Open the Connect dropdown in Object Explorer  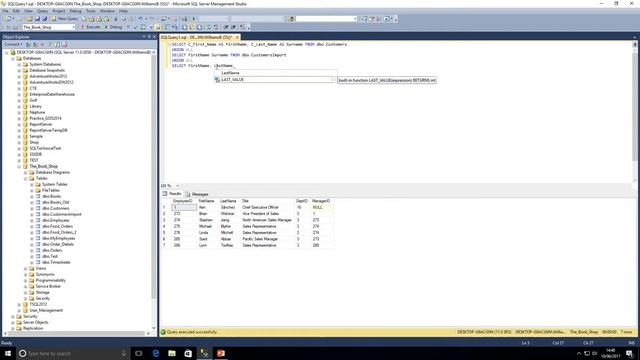tap(13, 44)
